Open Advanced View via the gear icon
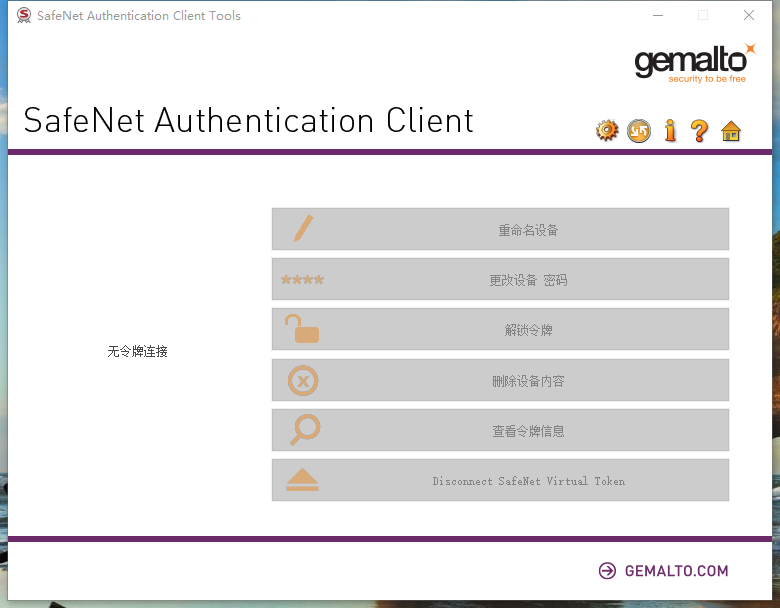 [x=607, y=131]
